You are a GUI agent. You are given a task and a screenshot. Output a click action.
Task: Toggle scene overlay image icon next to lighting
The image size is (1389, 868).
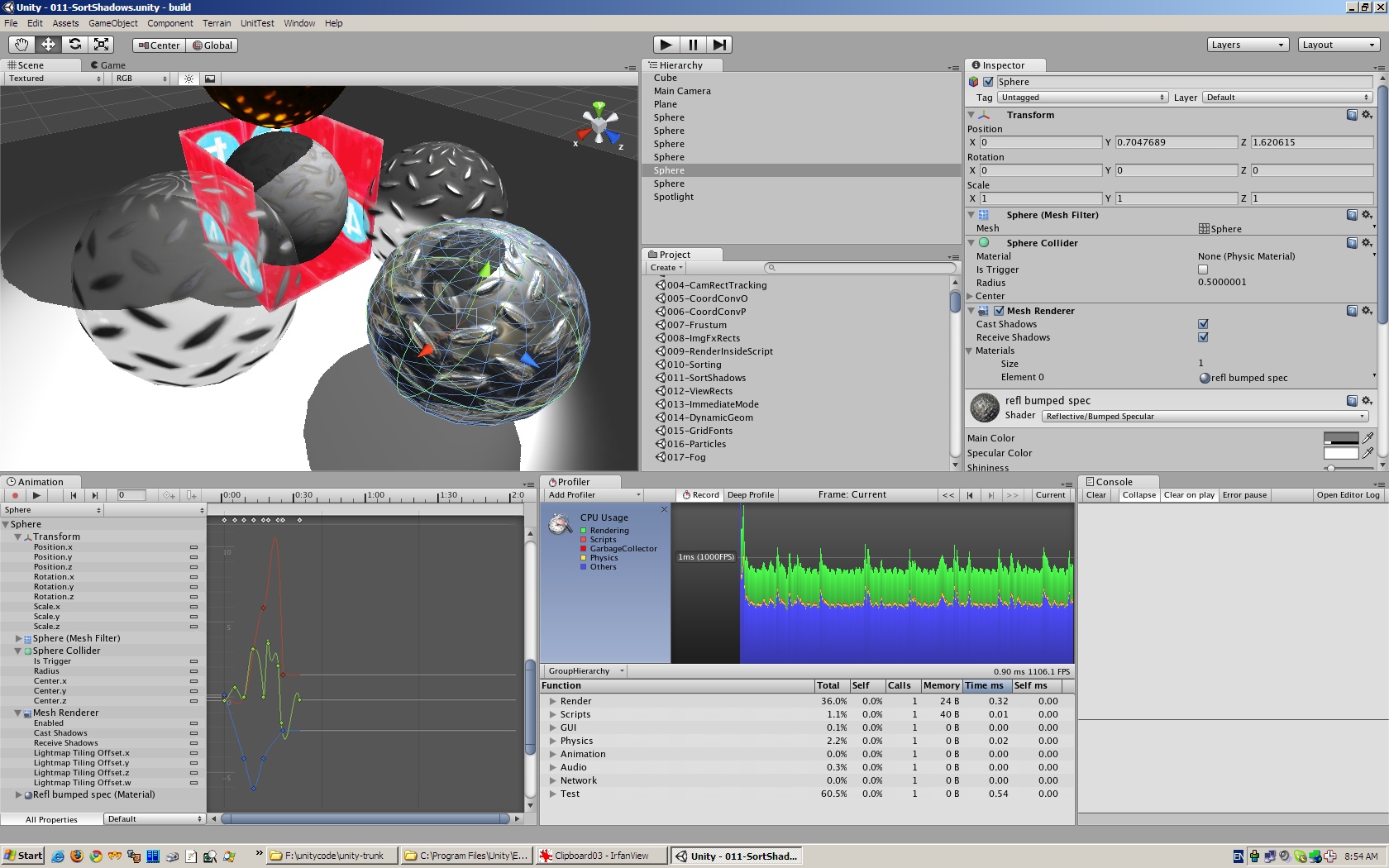tap(210, 79)
